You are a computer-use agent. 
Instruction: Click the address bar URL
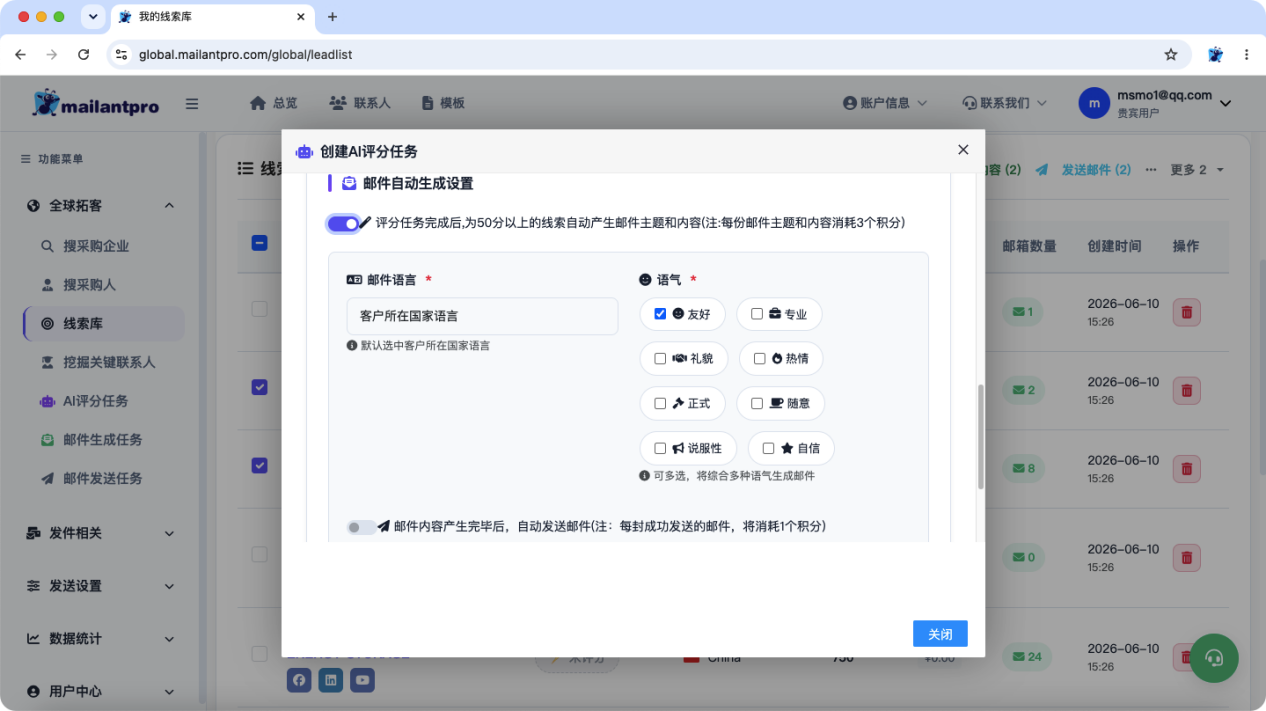(246, 55)
